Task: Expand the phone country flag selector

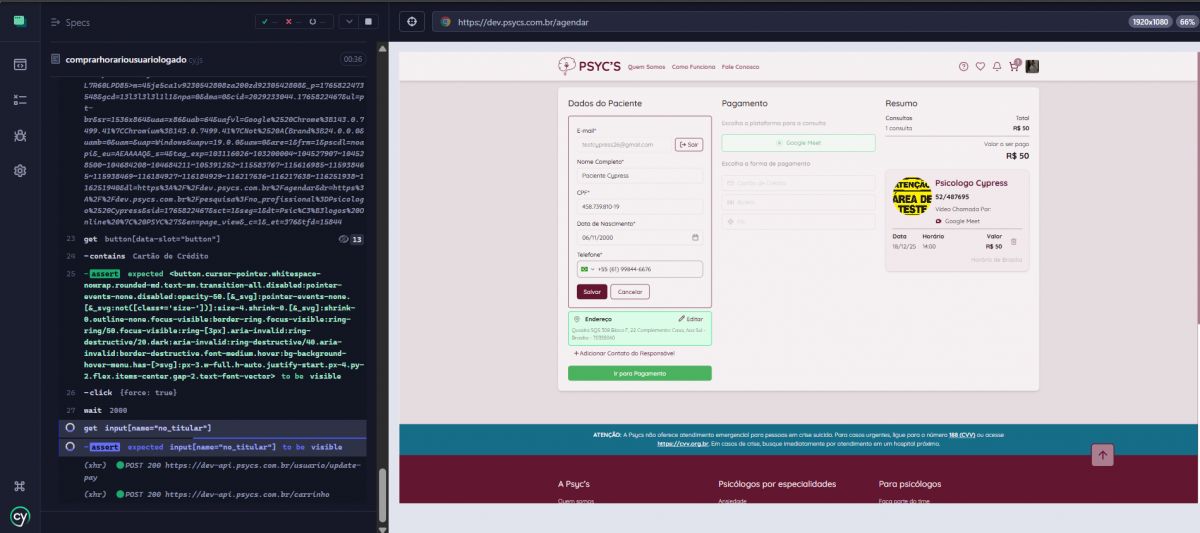Action: point(586,269)
